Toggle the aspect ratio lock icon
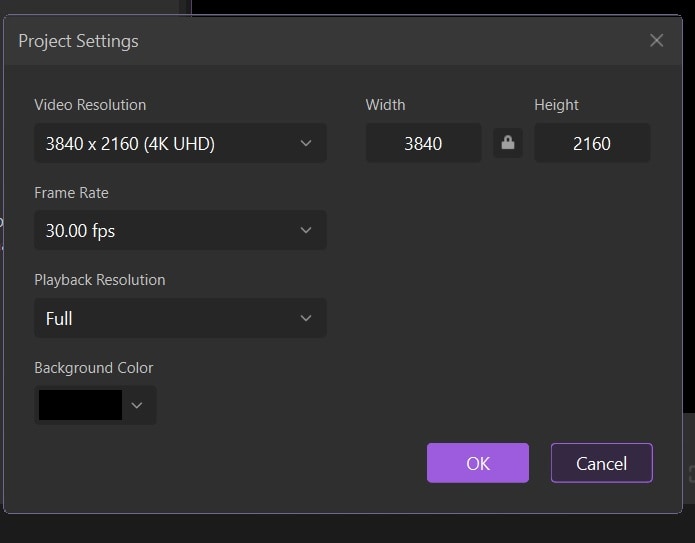This screenshot has height=543, width=695. click(508, 143)
